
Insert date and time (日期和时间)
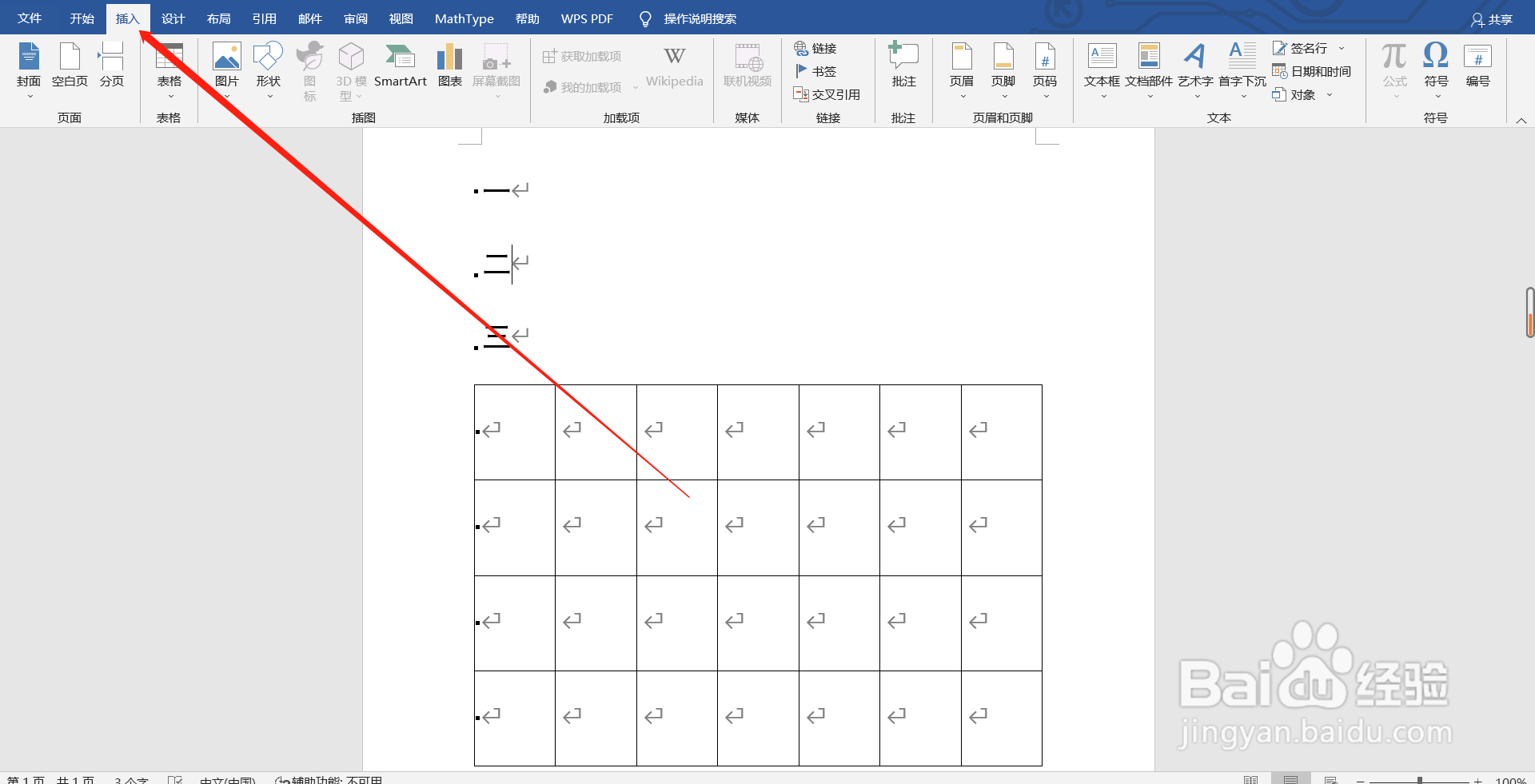point(1312,71)
